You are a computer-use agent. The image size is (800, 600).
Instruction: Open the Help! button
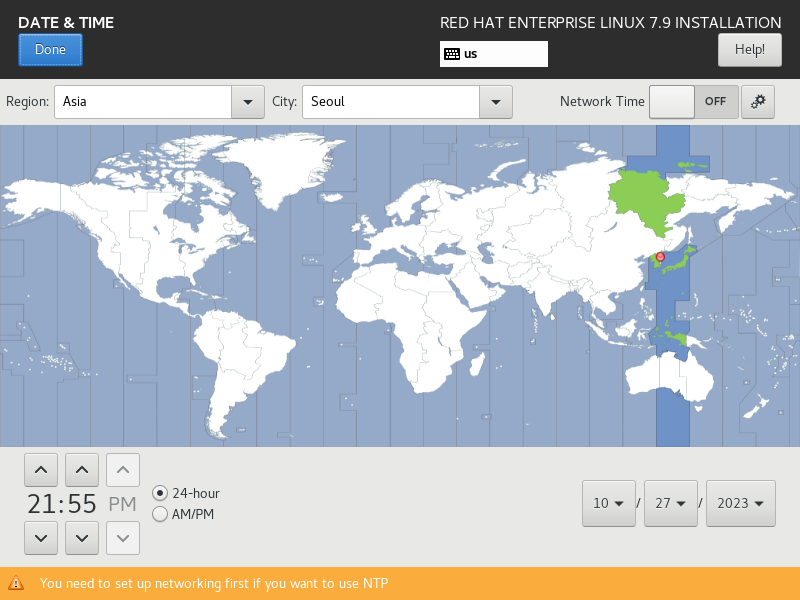[749, 49]
